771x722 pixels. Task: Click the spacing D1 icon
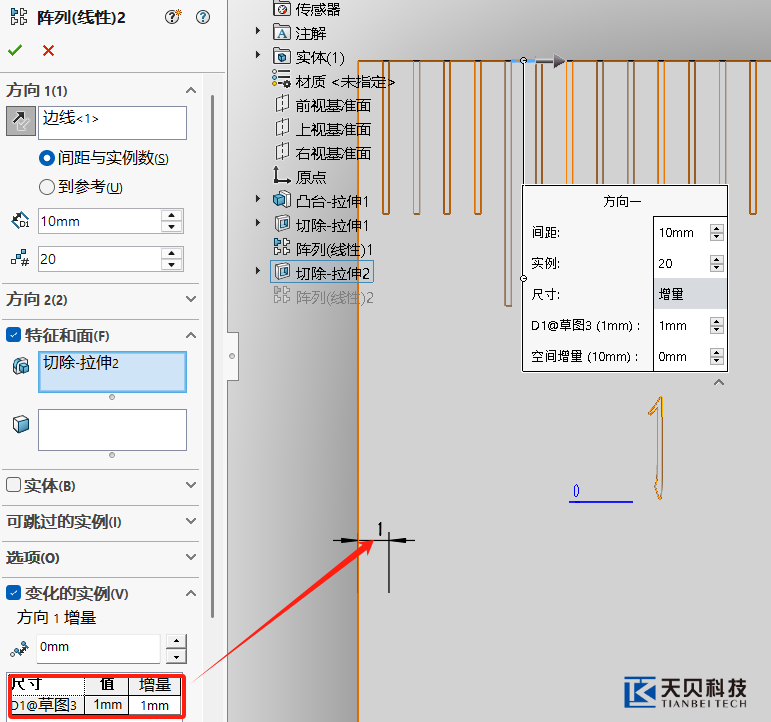pos(20,221)
